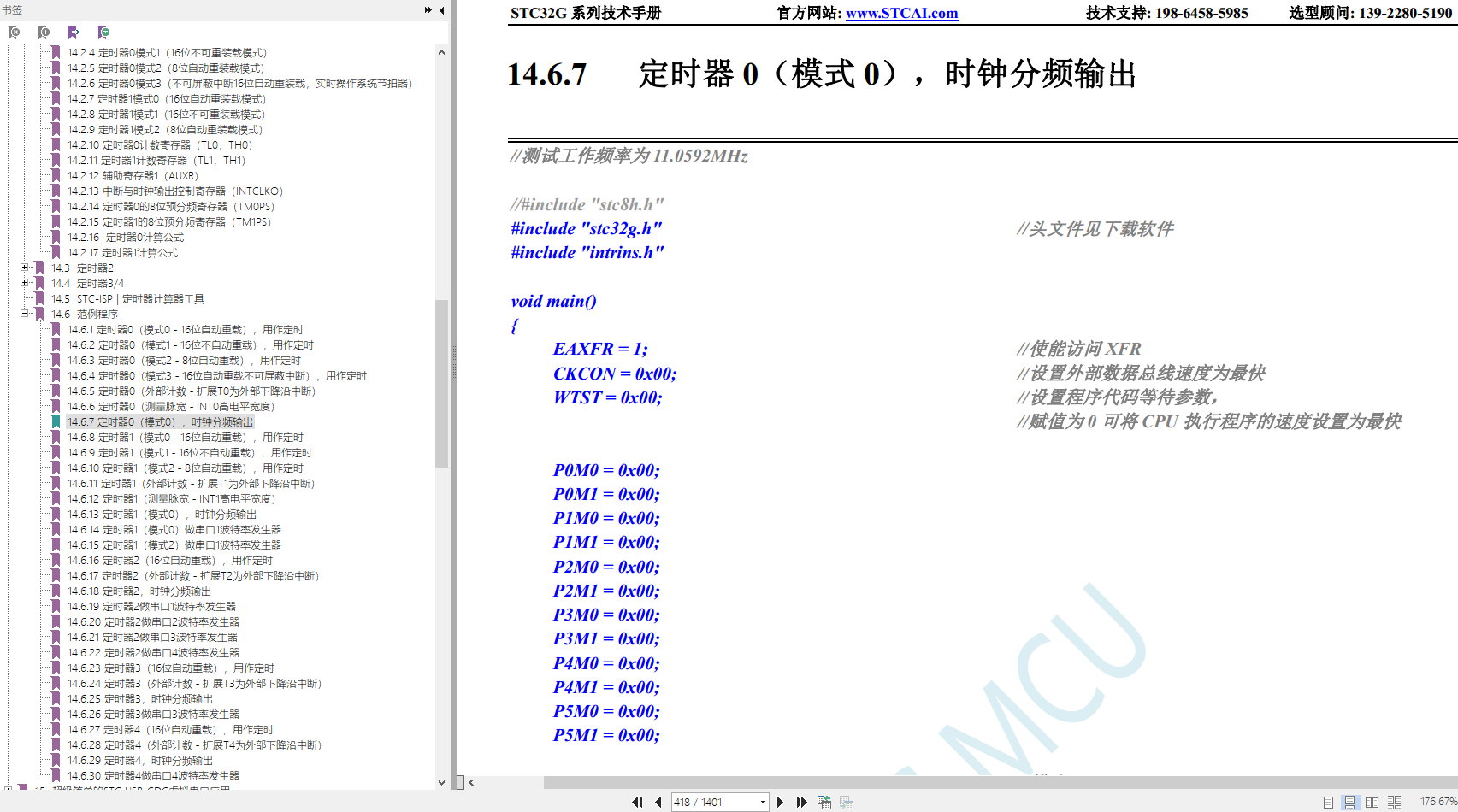Open the bookmark options menu icon
1458x812 pixels.
pos(103,32)
